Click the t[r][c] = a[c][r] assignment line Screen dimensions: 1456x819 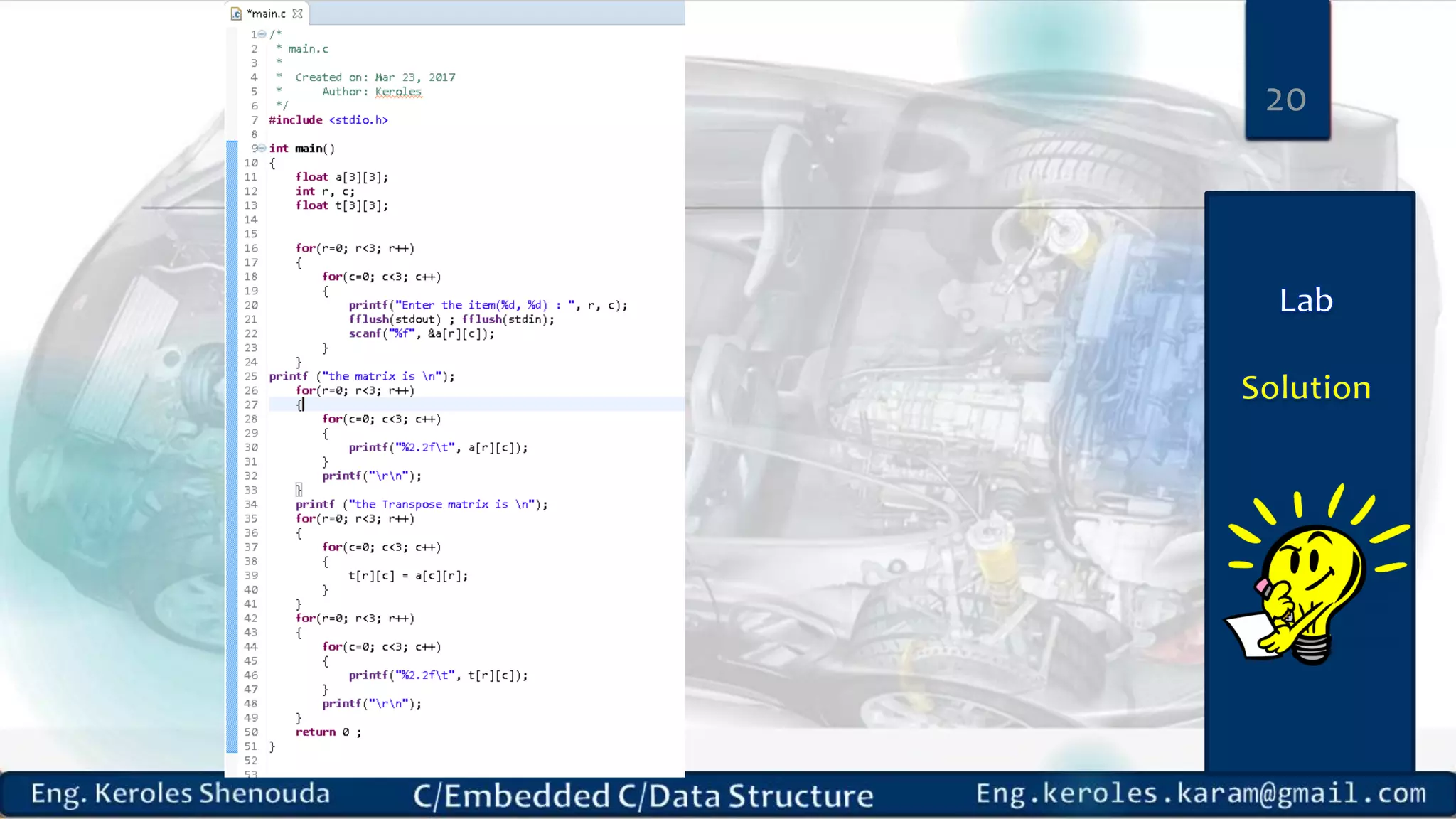408,576
